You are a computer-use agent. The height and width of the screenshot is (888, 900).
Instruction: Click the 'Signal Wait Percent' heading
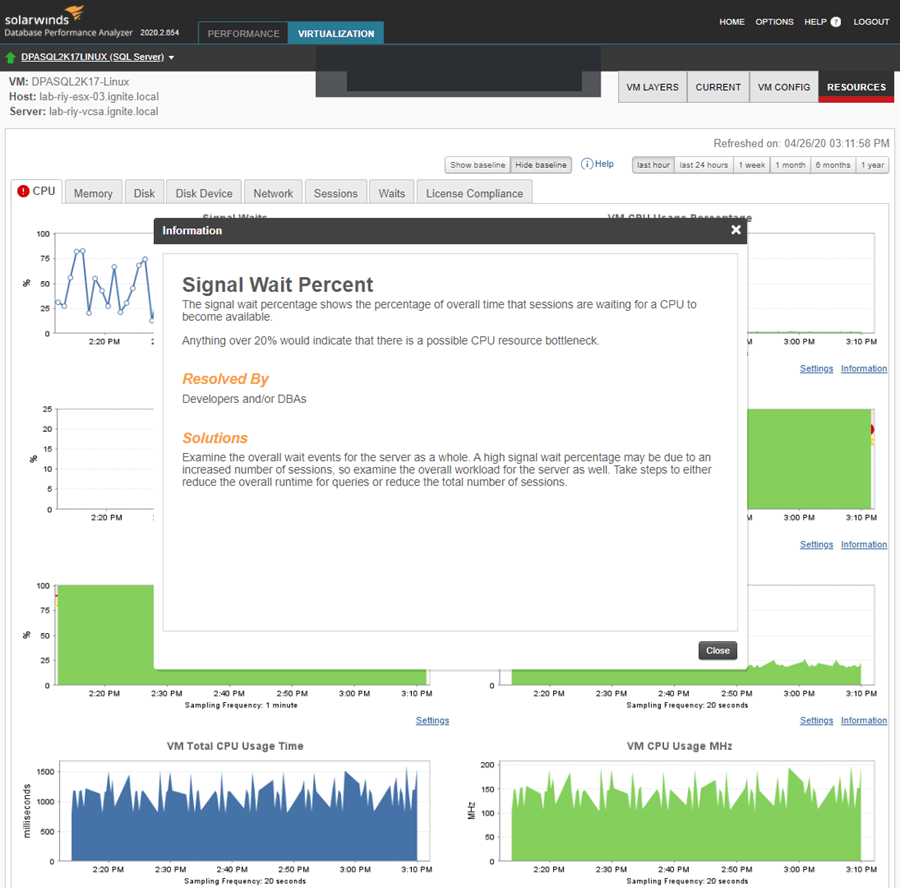[x=277, y=285]
